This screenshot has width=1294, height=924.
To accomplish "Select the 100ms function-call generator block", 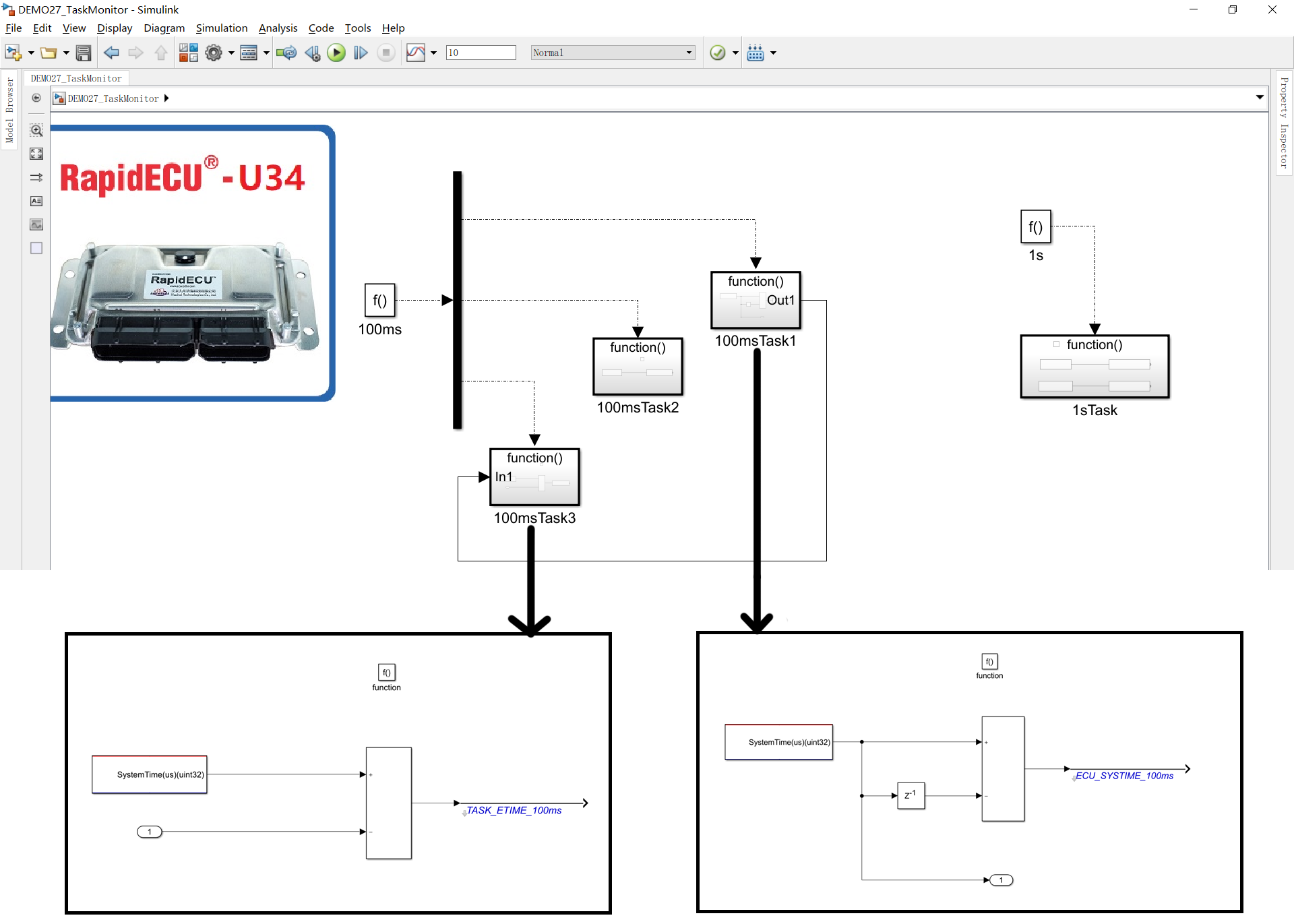I will 380,300.
